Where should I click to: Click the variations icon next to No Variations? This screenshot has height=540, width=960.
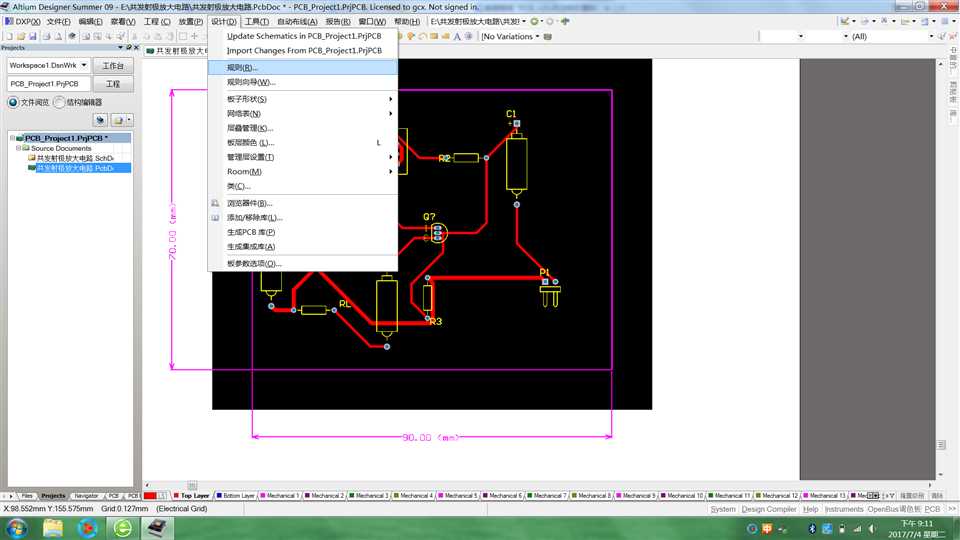coord(548,37)
